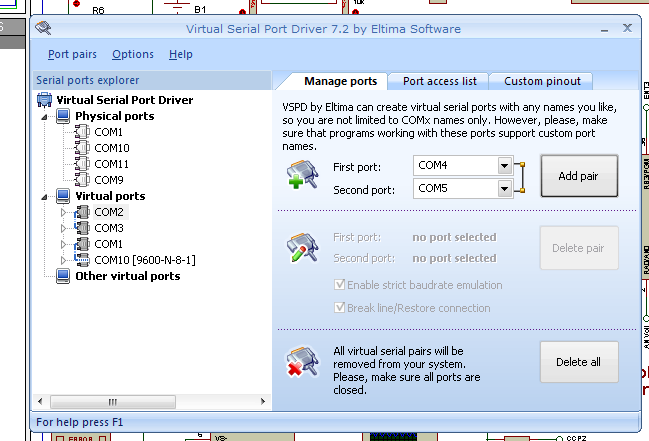Click the Delete all button
This screenshot has height=441, width=649.
click(579, 361)
